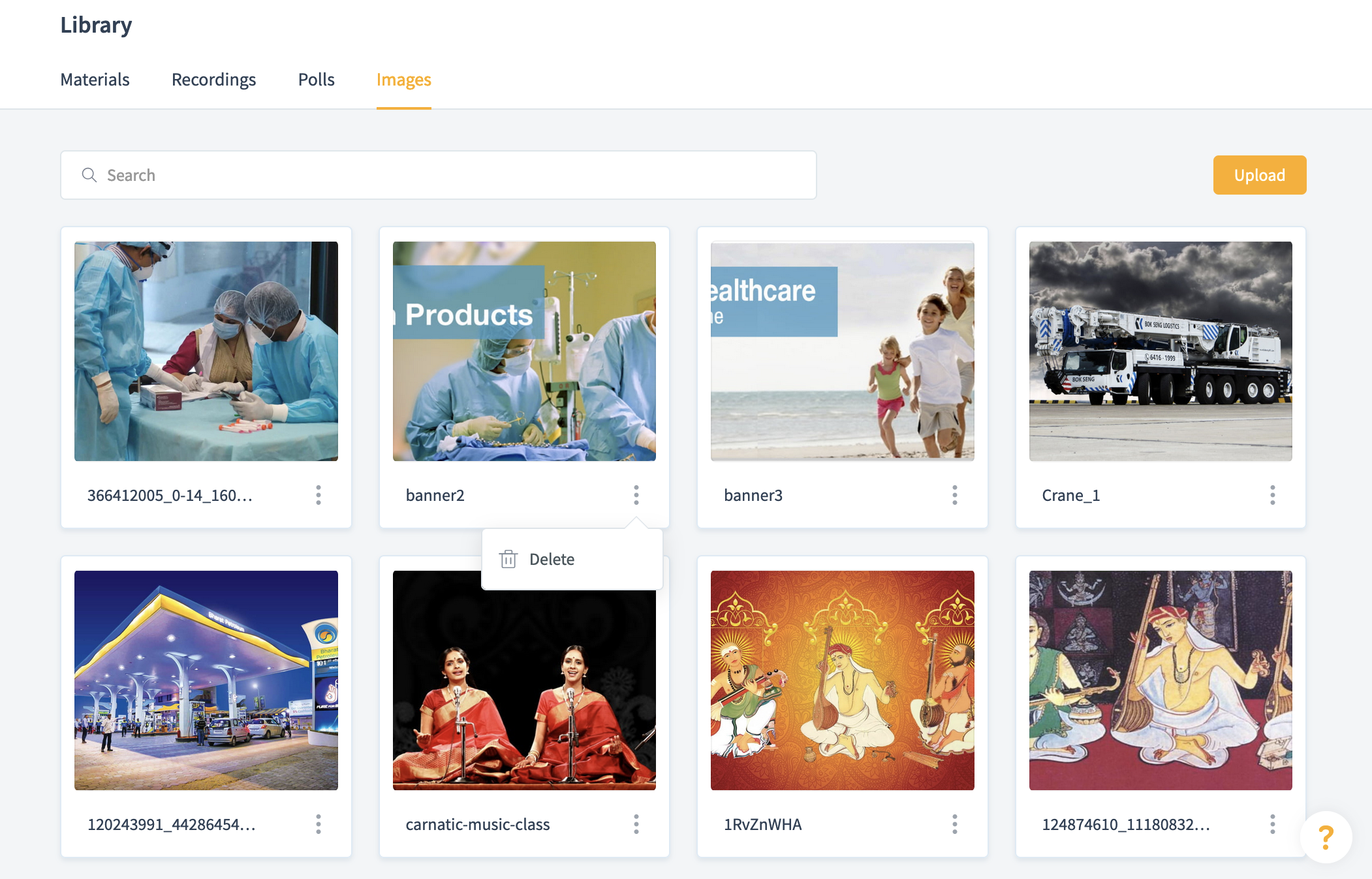
Task: Select the gas station image thumbnail
Action: (x=206, y=680)
